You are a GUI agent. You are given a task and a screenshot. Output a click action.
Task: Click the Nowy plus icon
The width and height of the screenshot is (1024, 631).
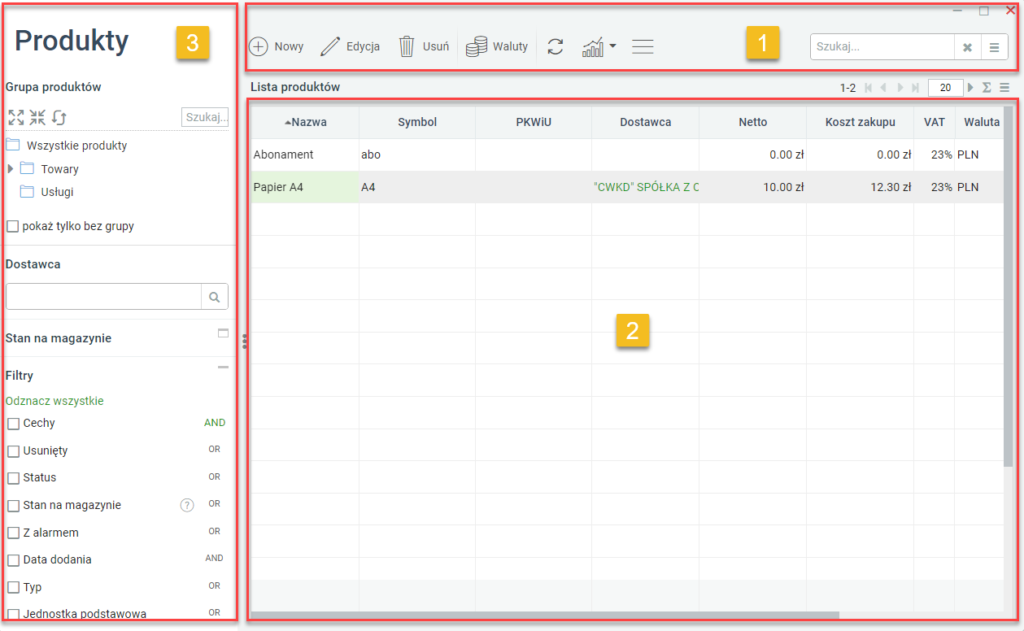(x=259, y=46)
